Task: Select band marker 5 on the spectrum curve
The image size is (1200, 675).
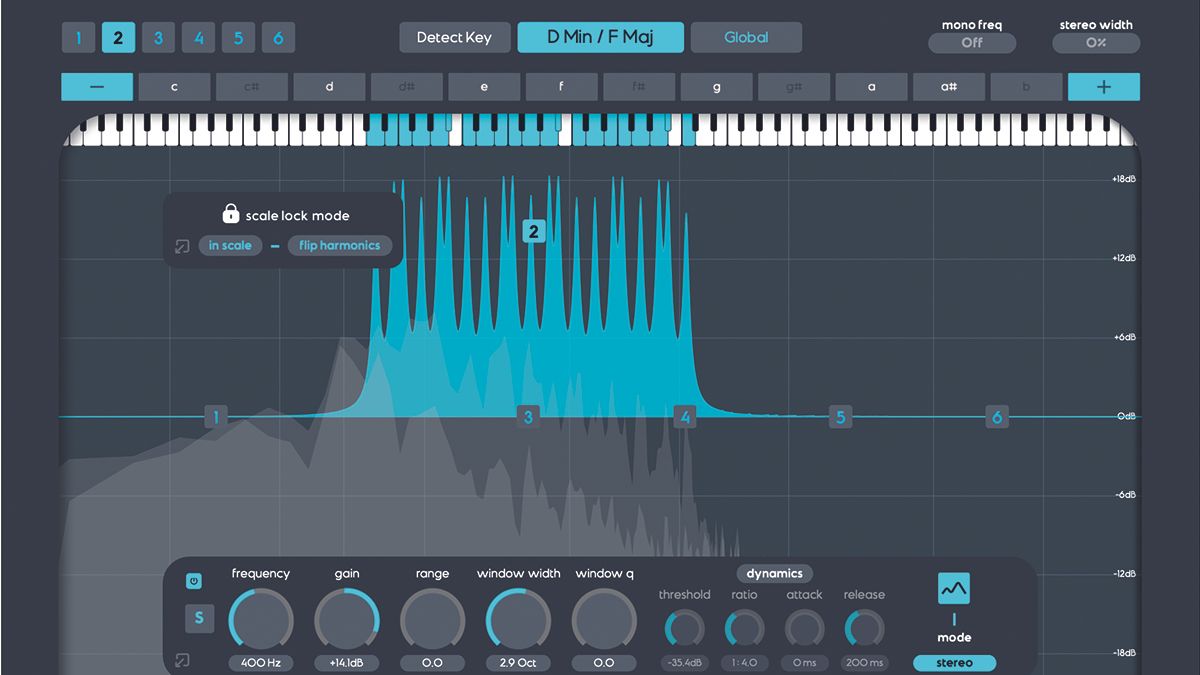Action: click(840, 417)
